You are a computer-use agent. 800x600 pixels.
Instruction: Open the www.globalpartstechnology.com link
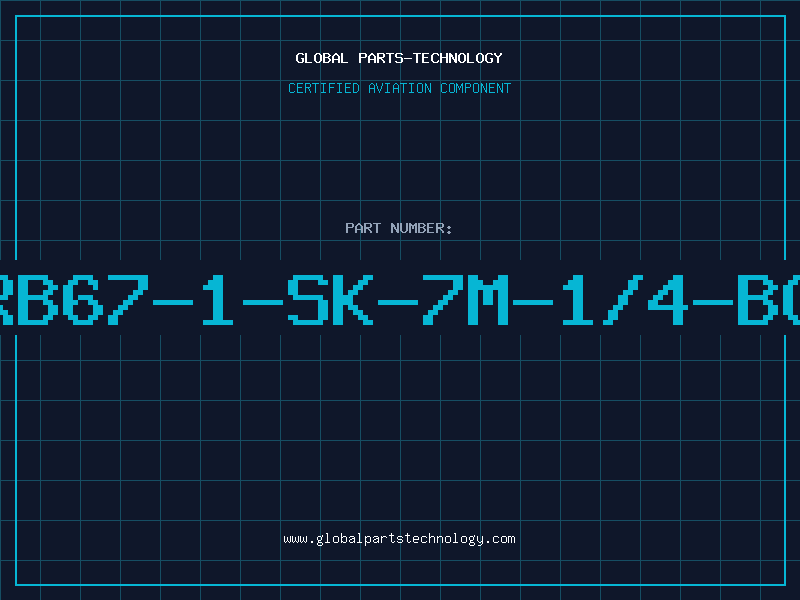tap(399, 539)
